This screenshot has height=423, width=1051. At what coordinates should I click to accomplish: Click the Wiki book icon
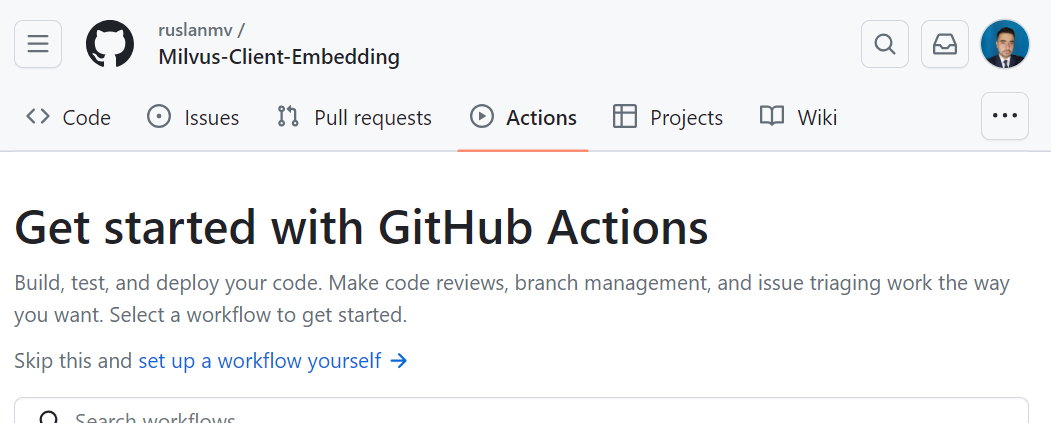point(772,117)
